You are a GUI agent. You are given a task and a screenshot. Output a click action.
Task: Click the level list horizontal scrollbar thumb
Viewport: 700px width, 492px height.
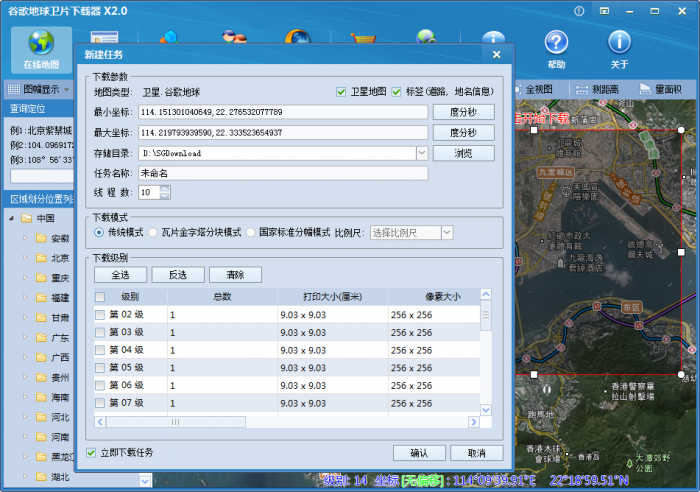(x=175, y=422)
